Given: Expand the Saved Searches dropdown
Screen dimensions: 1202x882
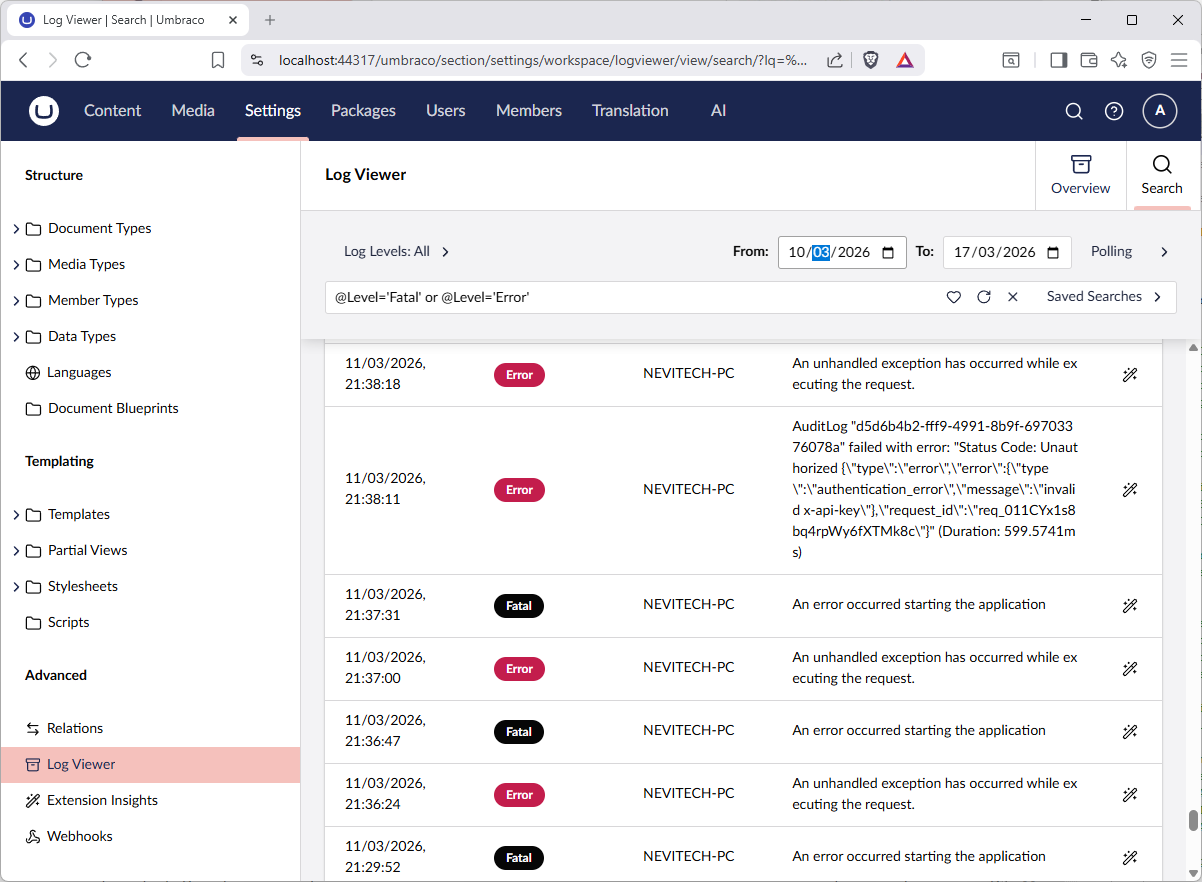Looking at the screenshot, I should [x=1105, y=296].
